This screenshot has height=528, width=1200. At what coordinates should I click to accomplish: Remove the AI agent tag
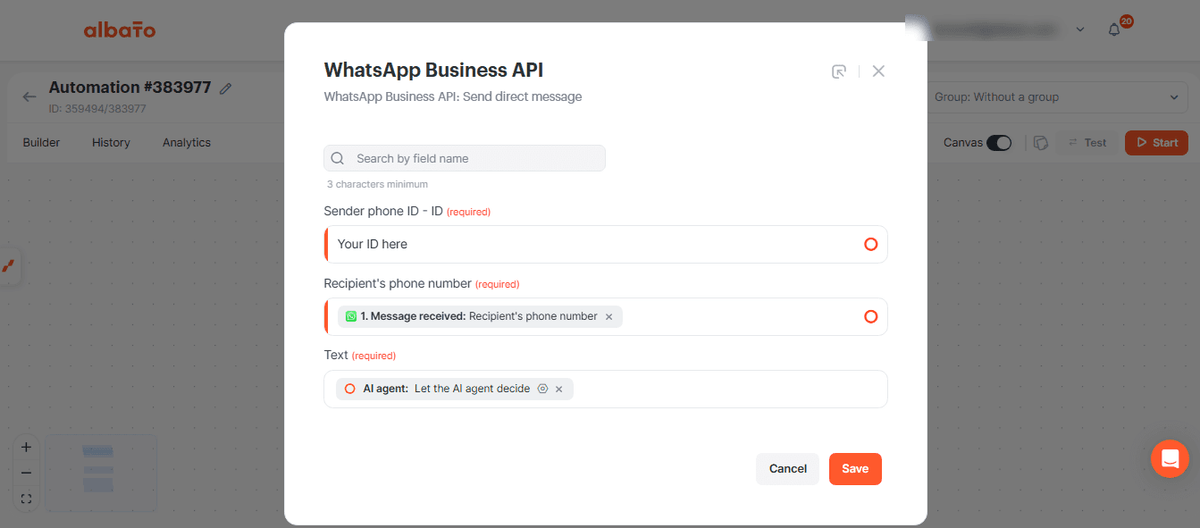(559, 389)
